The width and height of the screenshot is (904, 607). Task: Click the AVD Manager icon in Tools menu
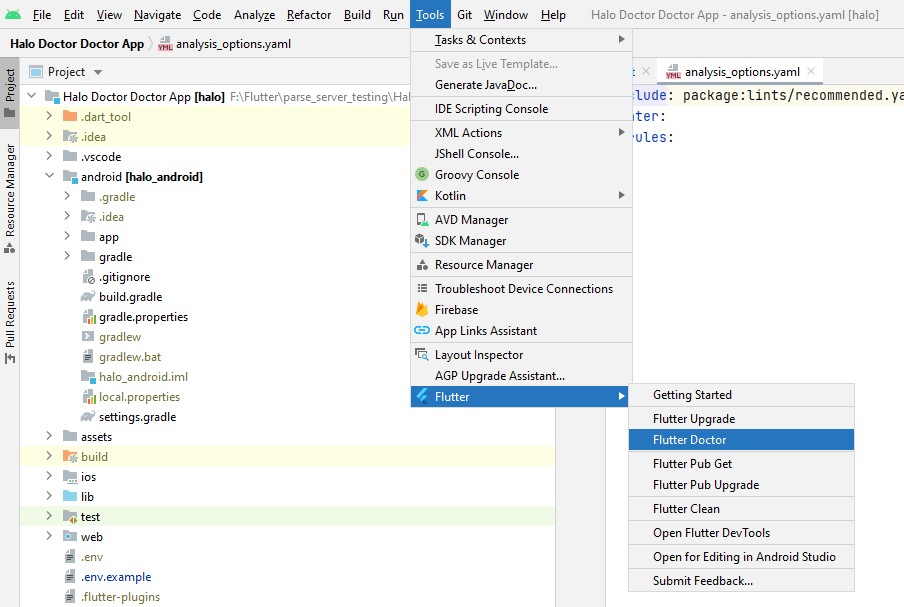[x=421, y=220]
